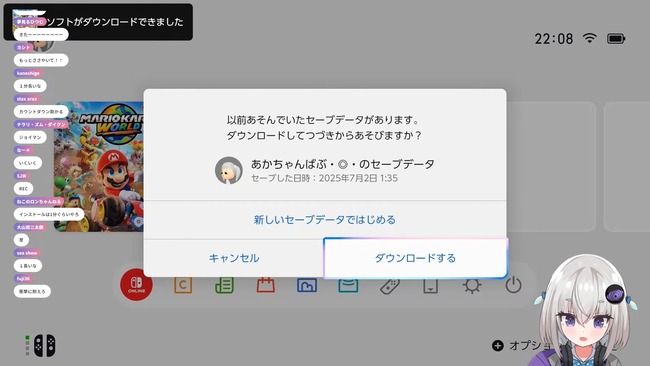
Task: Click chat username stax arax
Action: (27, 99)
